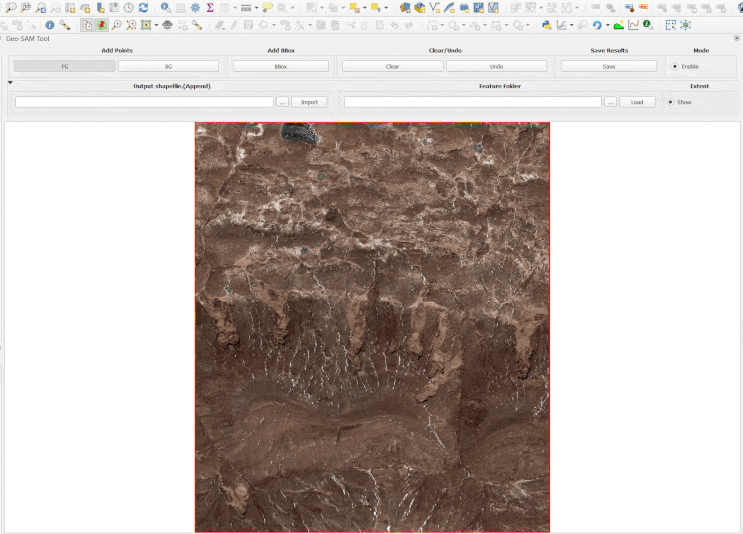Viewport: 743px width, 534px height.
Task: Create a New Spatial Bookmark
Action: click(x=100, y=8)
